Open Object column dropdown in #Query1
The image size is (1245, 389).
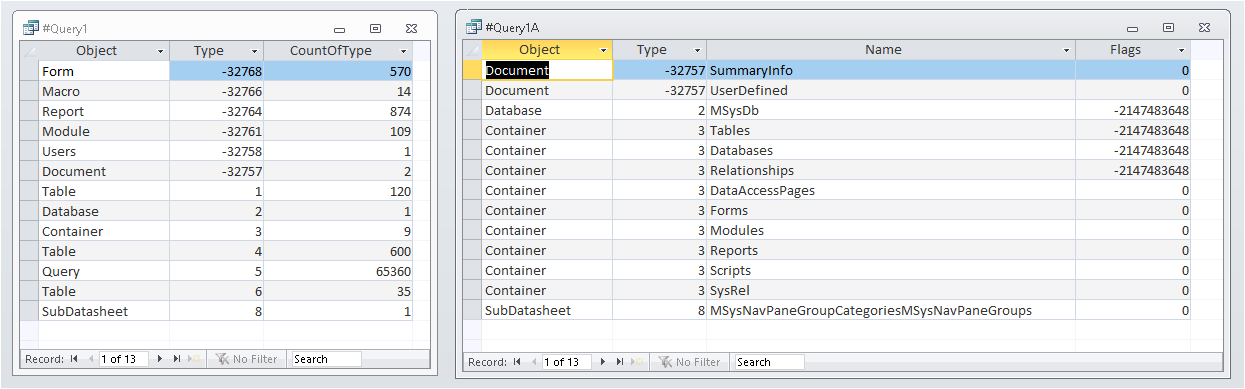coord(161,51)
